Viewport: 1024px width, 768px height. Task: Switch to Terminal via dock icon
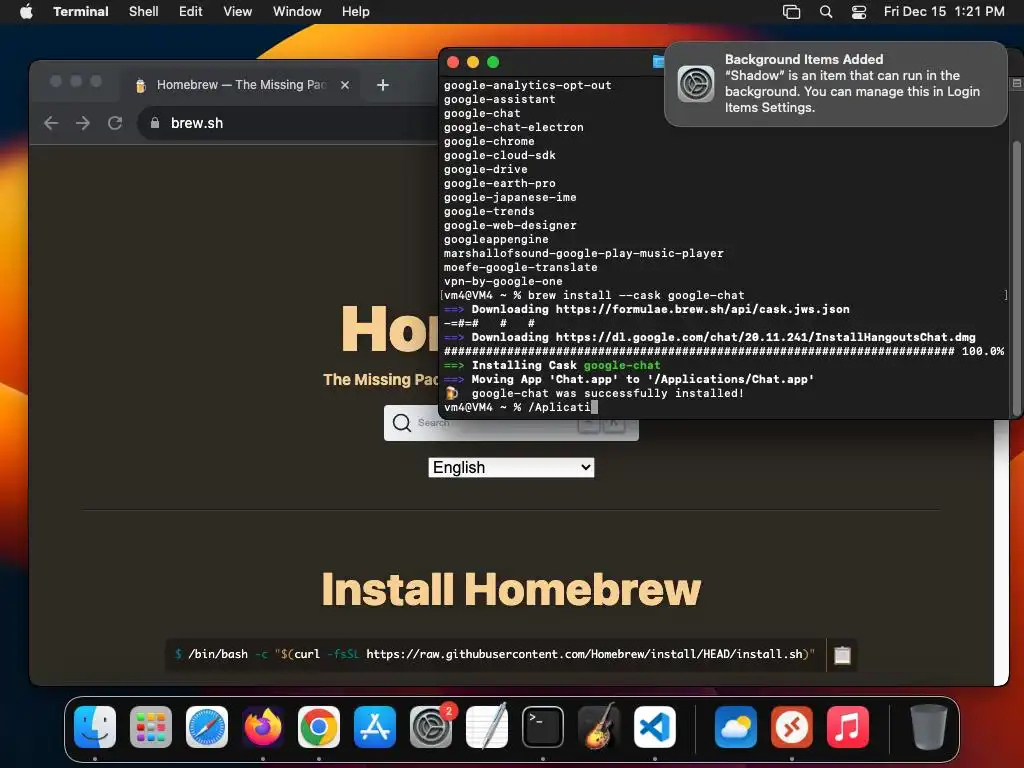(543, 727)
